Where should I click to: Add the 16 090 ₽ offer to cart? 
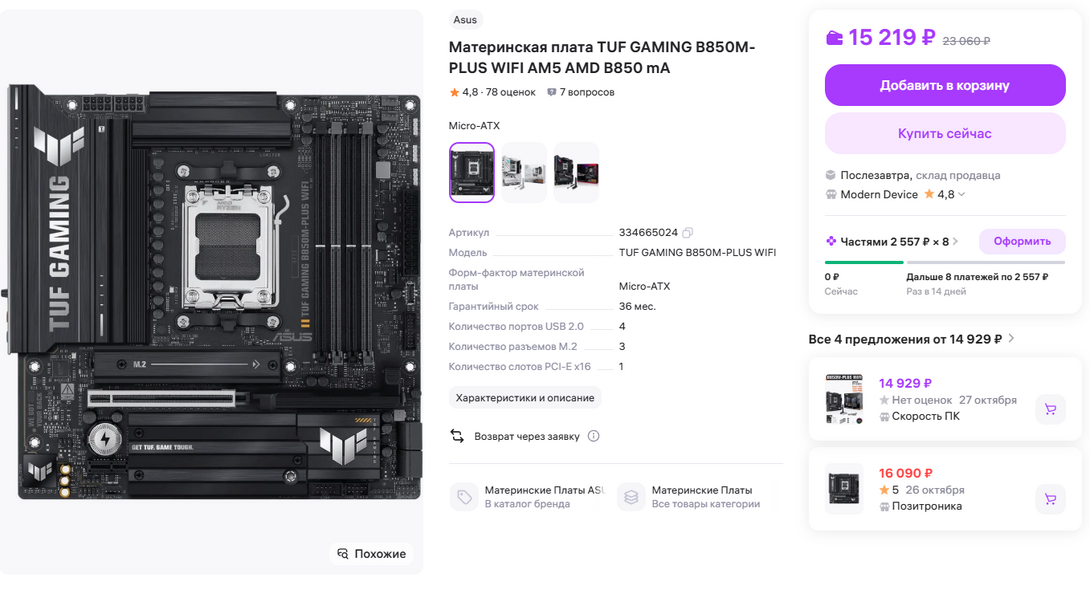pos(1050,499)
